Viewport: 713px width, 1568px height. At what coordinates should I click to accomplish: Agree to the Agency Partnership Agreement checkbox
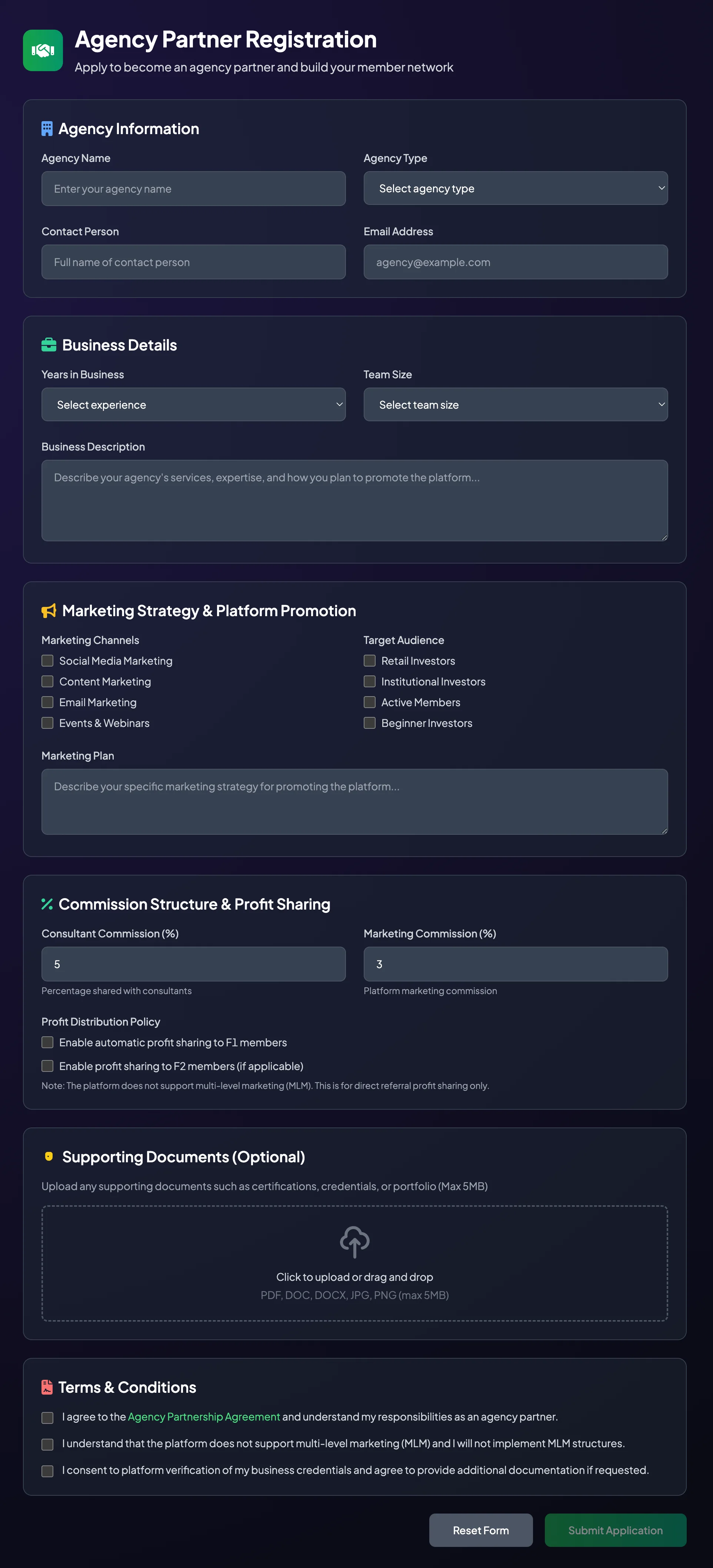pos(47,1418)
